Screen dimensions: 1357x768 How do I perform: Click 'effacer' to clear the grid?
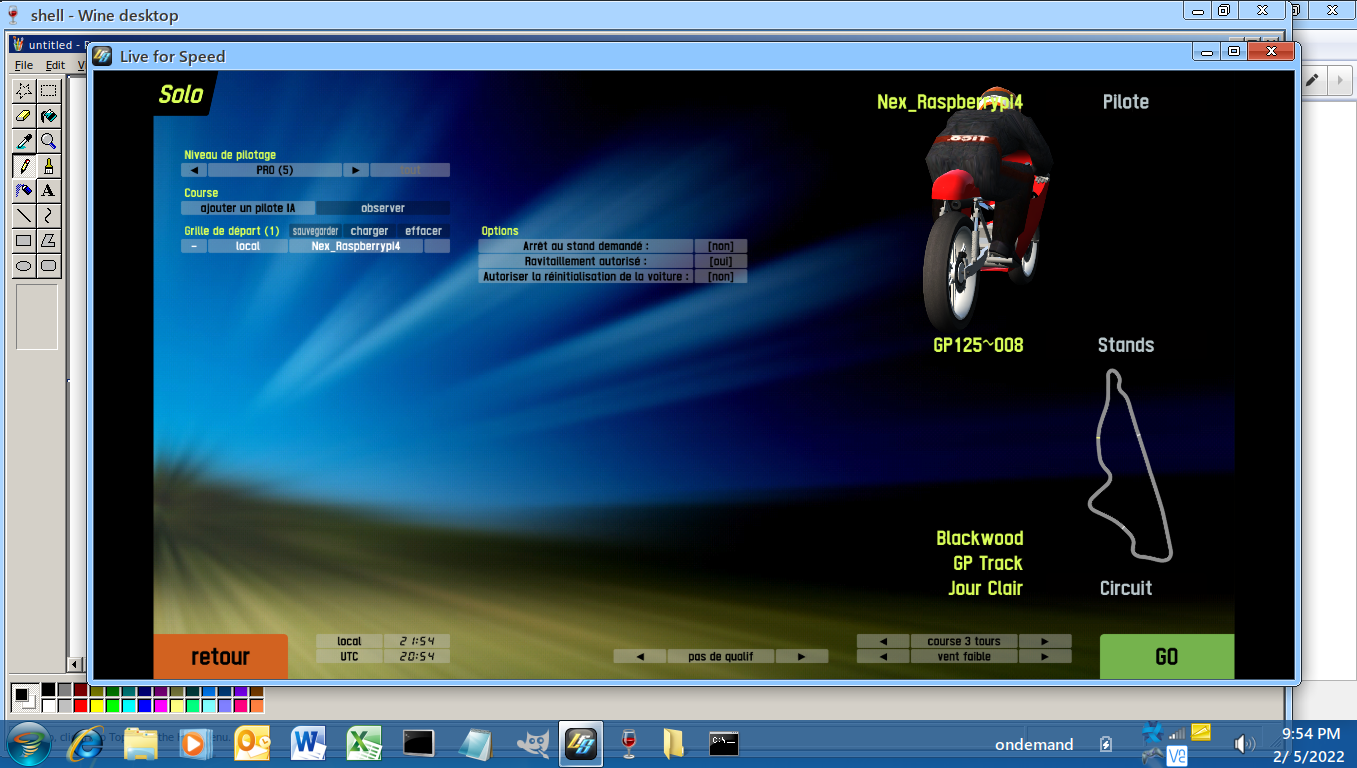pyautogui.click(x=423, y=231)
